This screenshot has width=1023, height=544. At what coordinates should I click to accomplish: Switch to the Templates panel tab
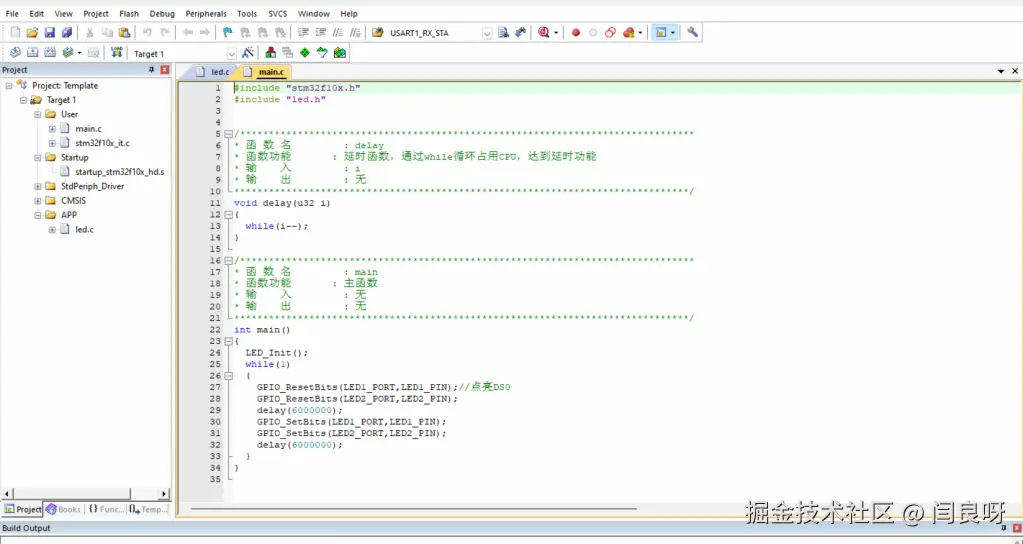coord(148,509)
